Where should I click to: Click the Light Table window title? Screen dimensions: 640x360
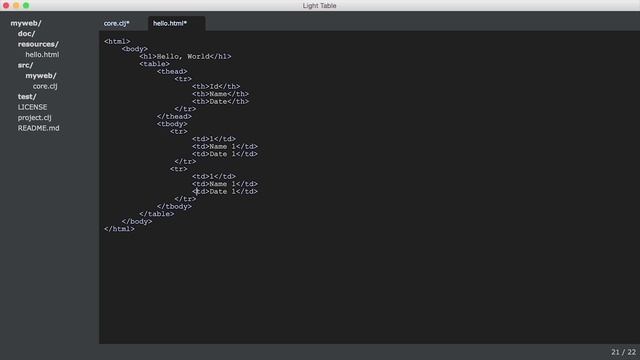click(320, 6)
